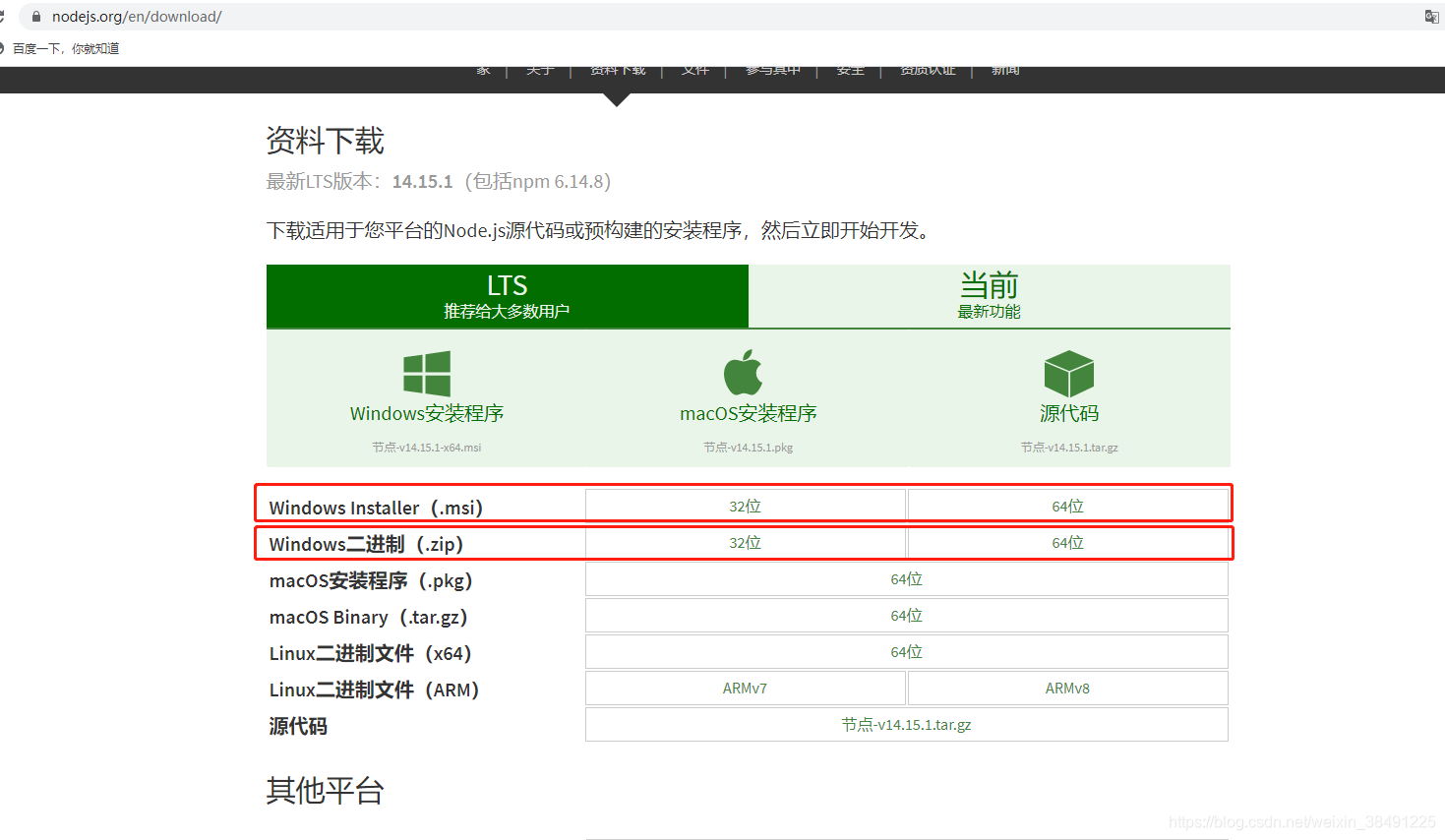Click the padlock icon beside the URL
This screenshot has width=1445, height=840.
point(36,17)
